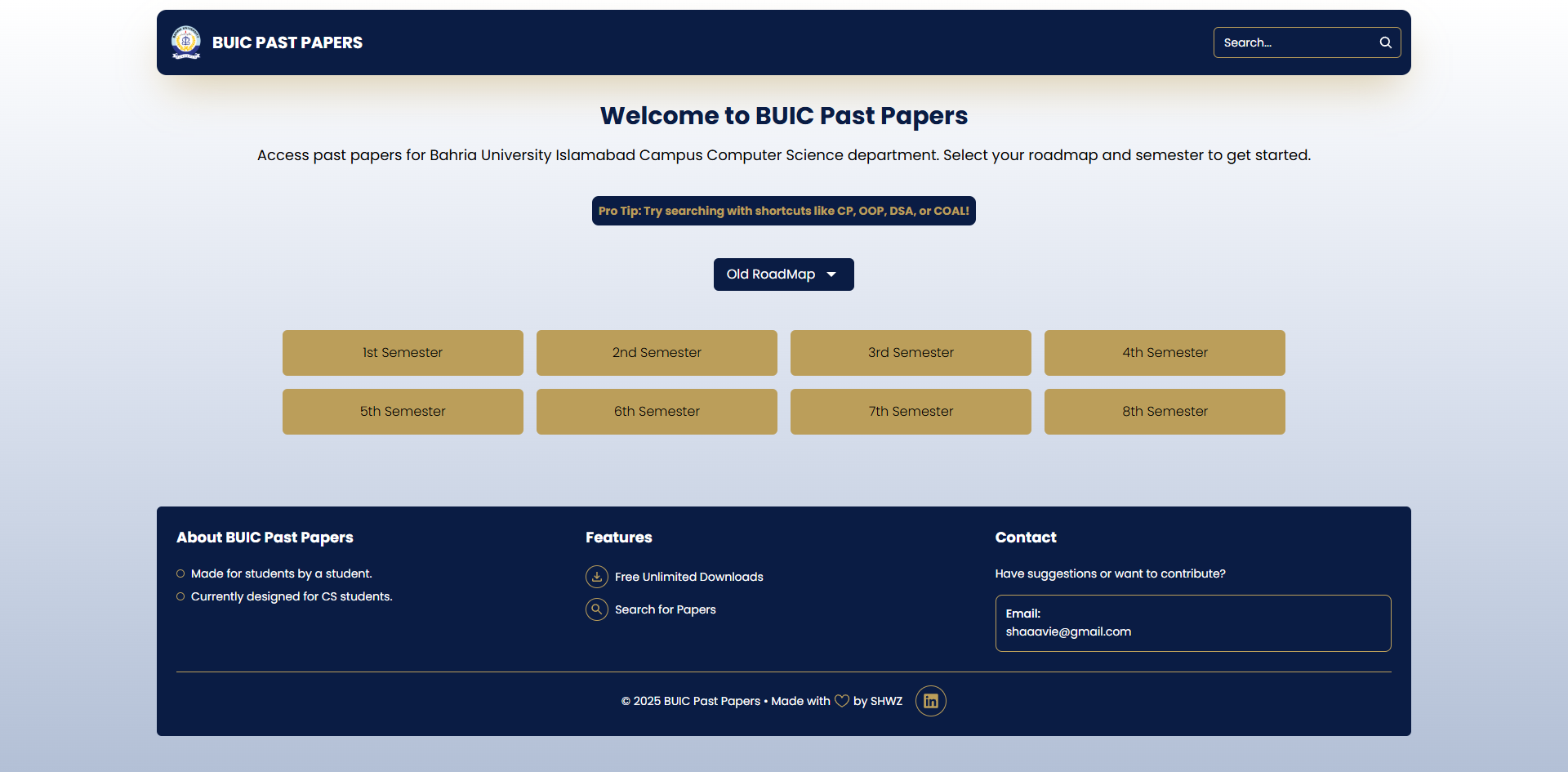Select the 4th Semester button
1568x772 pixels.
pyautogui.click(x=1165, y=353)
